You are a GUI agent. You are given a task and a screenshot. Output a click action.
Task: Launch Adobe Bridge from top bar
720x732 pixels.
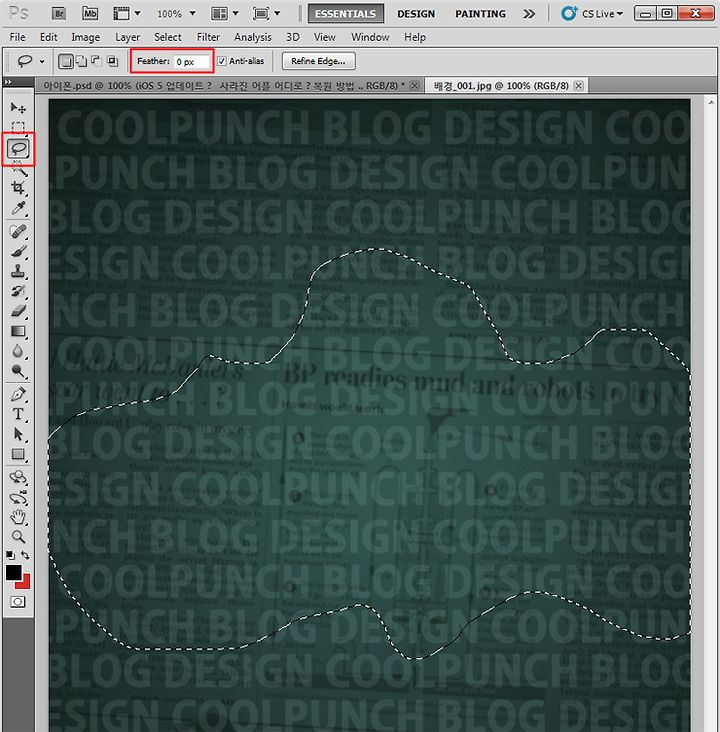coord(59,14)
